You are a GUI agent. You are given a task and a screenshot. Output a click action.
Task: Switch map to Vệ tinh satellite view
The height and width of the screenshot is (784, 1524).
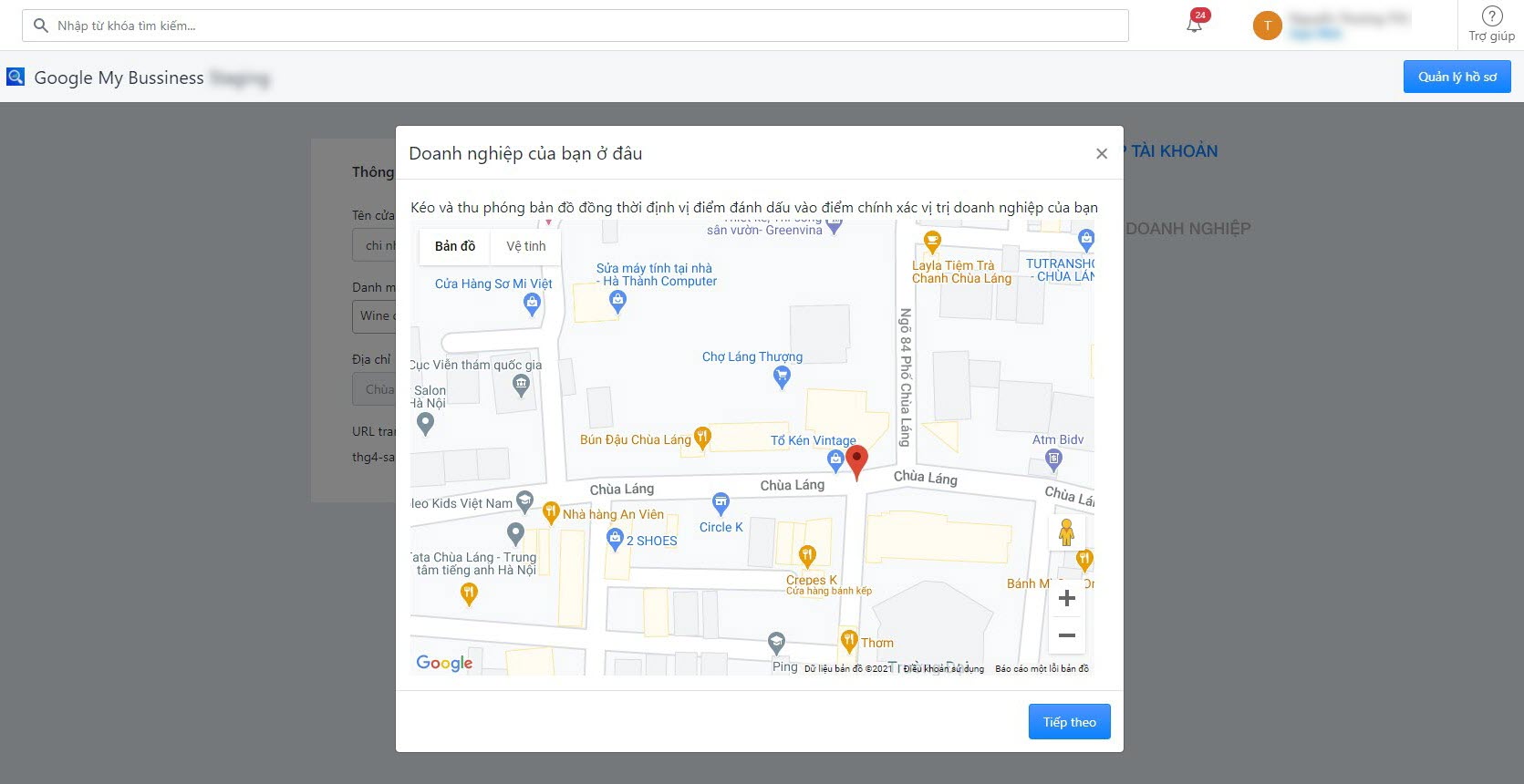tap(526, 246)
